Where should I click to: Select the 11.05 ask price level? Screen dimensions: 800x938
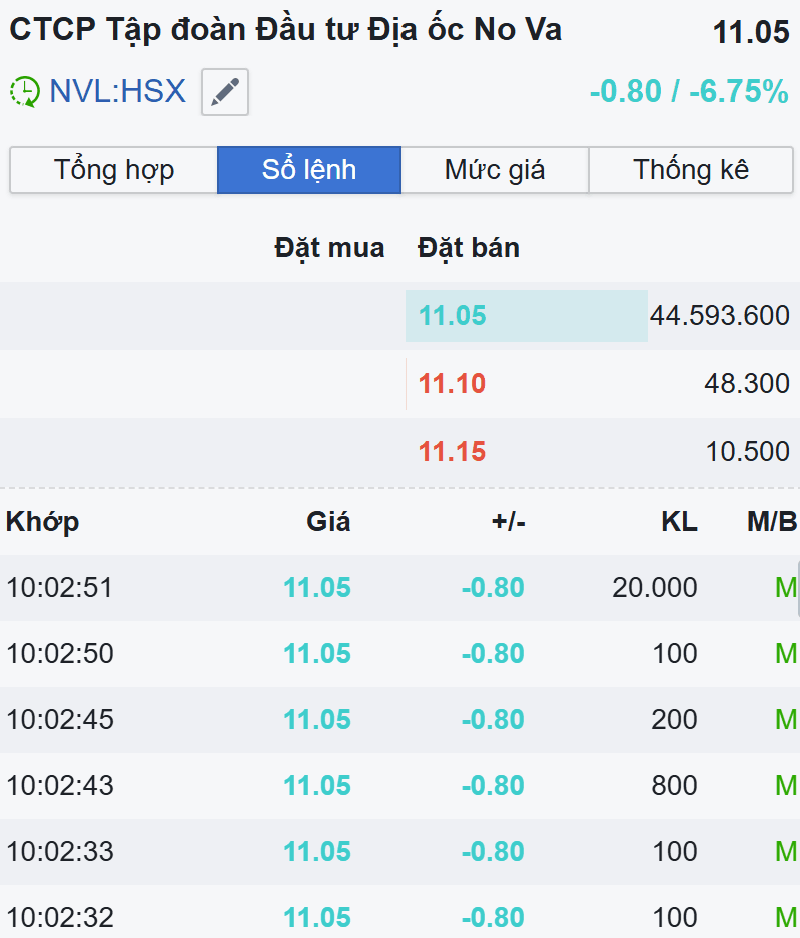[452, 316]
